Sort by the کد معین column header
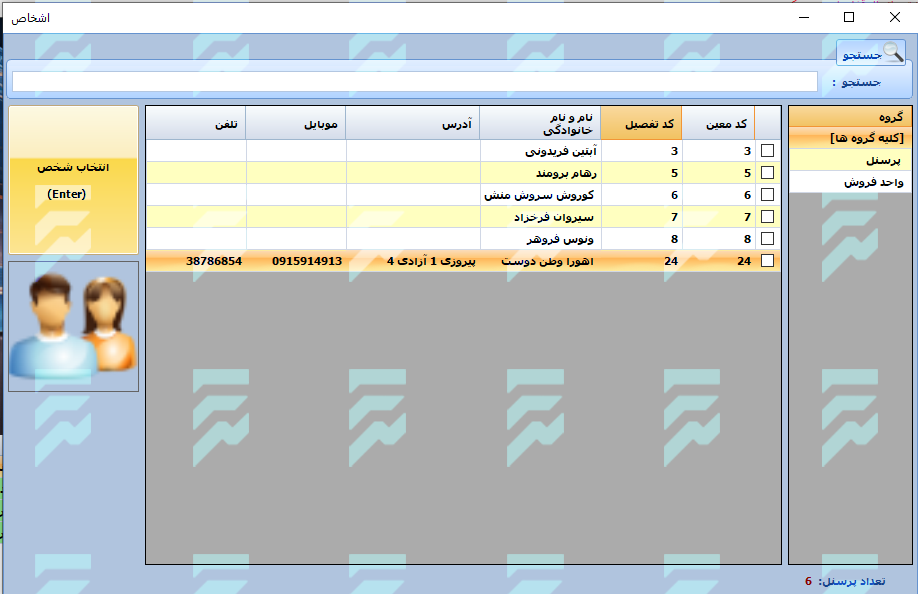The width and height of the screenshot is (918, 594). point(718,124)
